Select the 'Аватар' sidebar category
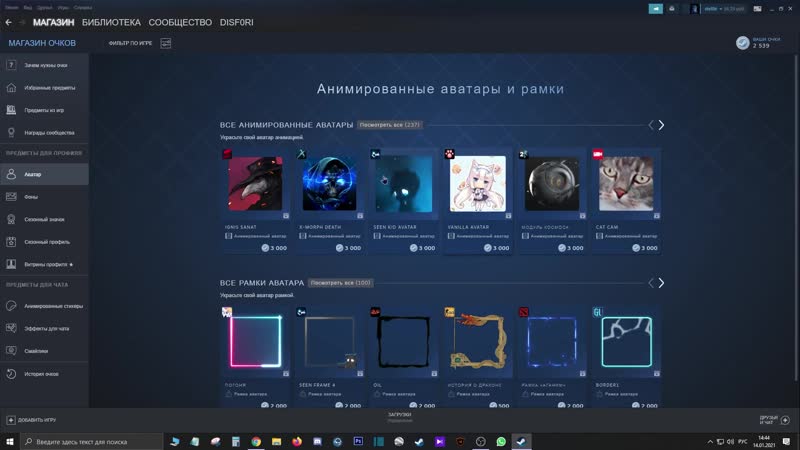Image resolution: width=800 pixels, height=450 pixels. pyautogui.click(x=44, y=174)
